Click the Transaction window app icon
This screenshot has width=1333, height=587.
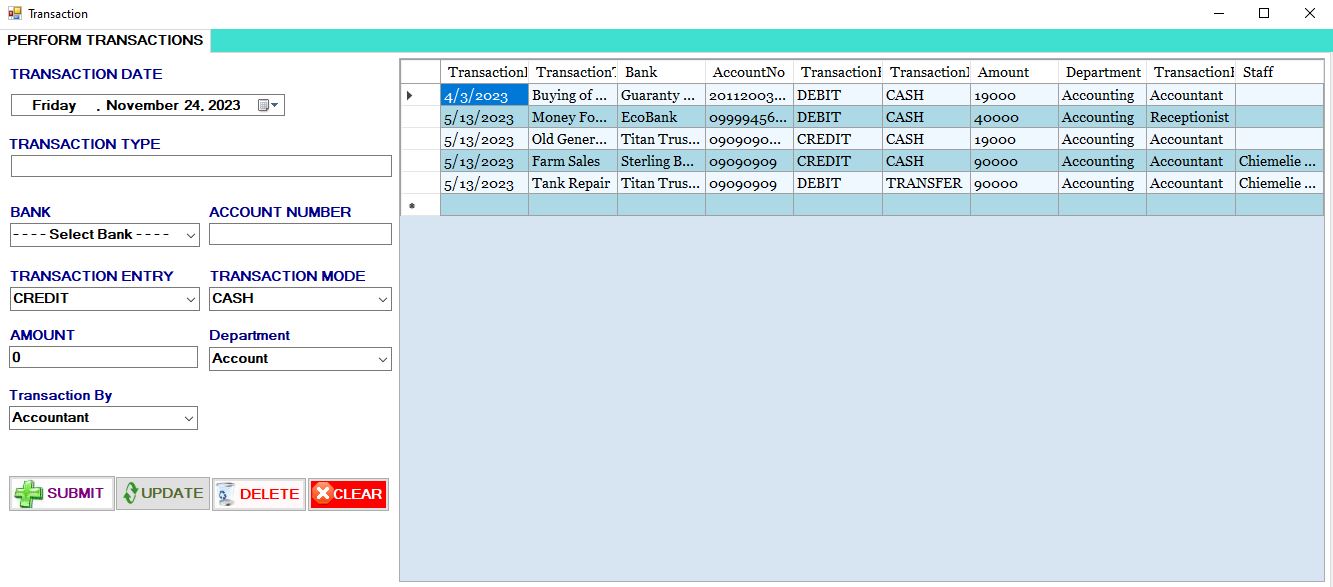[x=15, y=14]
